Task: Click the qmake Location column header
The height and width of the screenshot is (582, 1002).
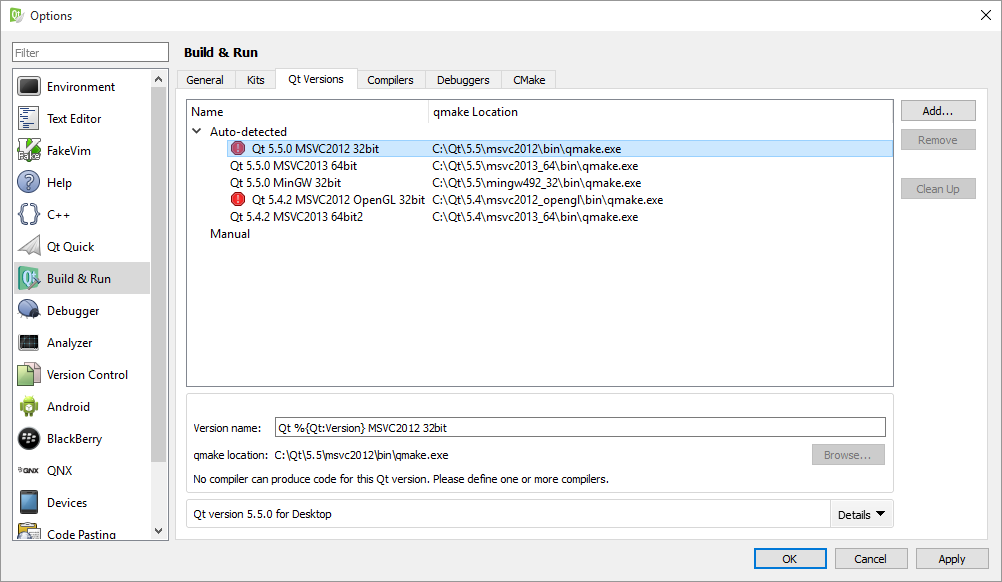Action: coord(661,112)
